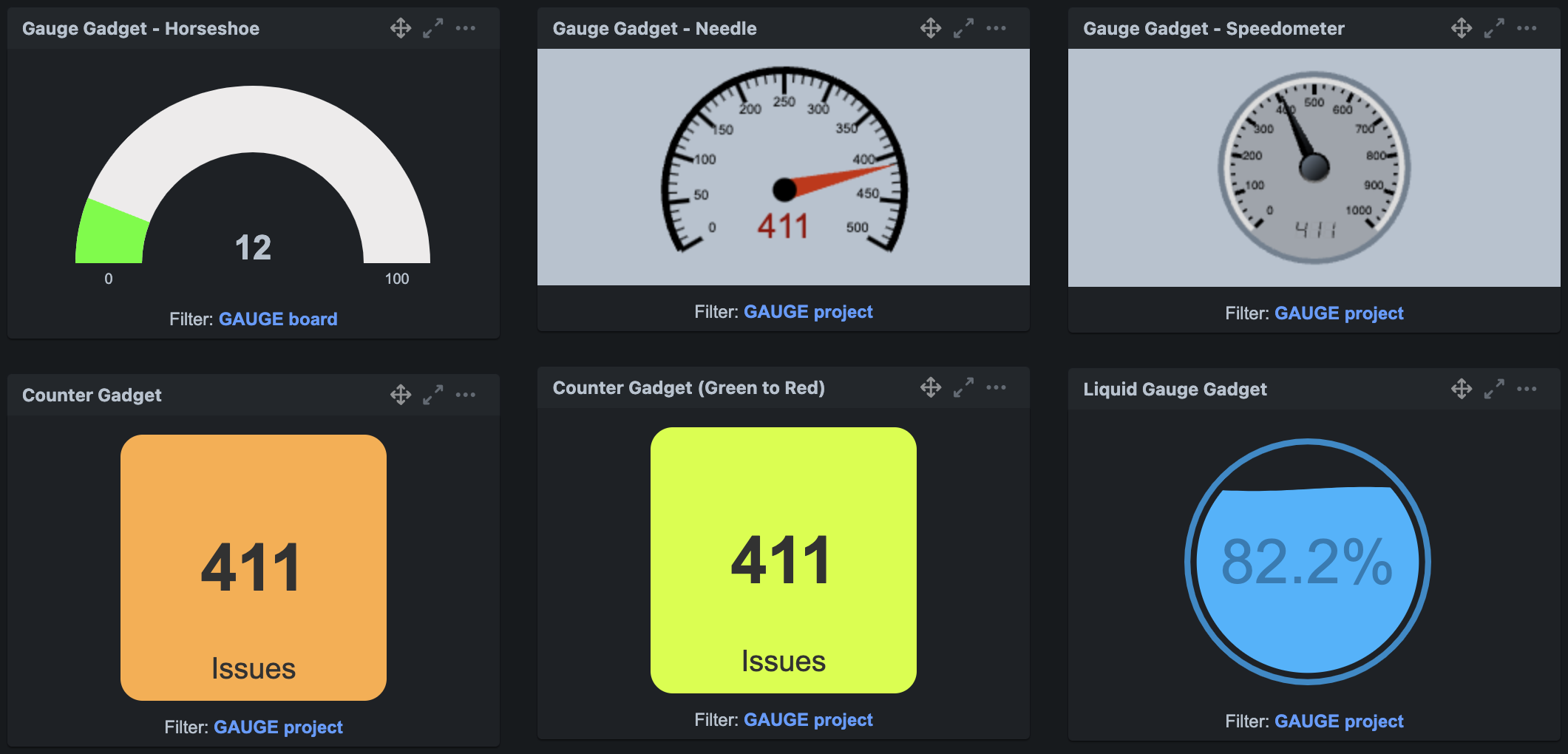Maximize the Gauge Gadget - Horseshoe

[x=433, y=28]
